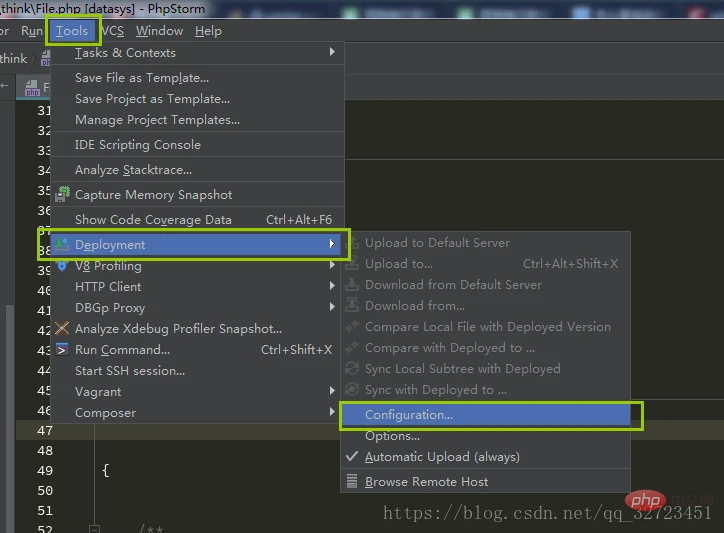Open IDE Scripting Console
Image resolution: width=724 pixels, height=533 pixels.
click(x=138, y=145)
